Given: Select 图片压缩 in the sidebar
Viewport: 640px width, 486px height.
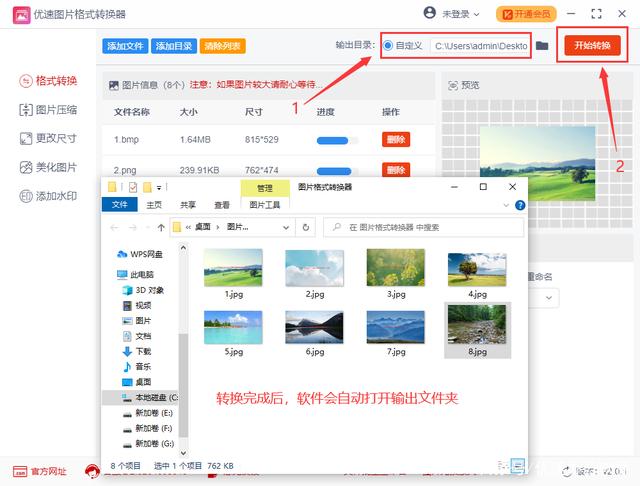Looking at the screenshot, I should coord(48,110).
